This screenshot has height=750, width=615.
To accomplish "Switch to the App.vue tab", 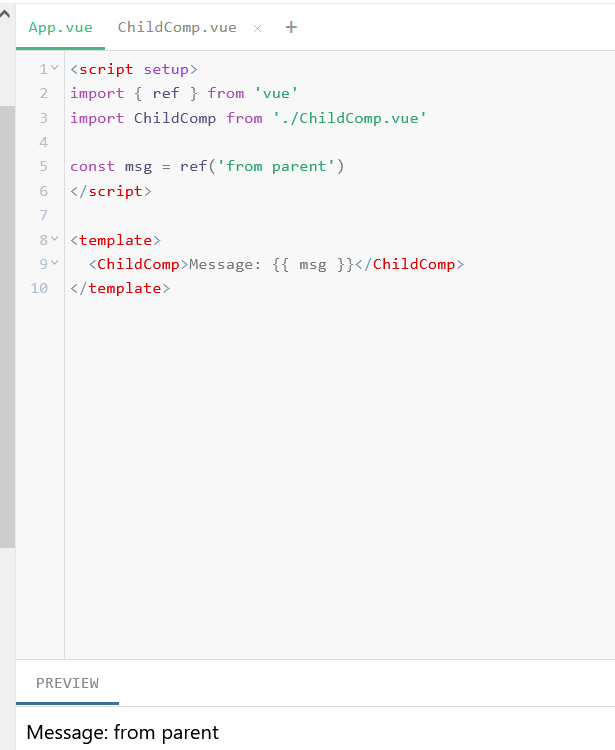I will [x=60, y=27].
